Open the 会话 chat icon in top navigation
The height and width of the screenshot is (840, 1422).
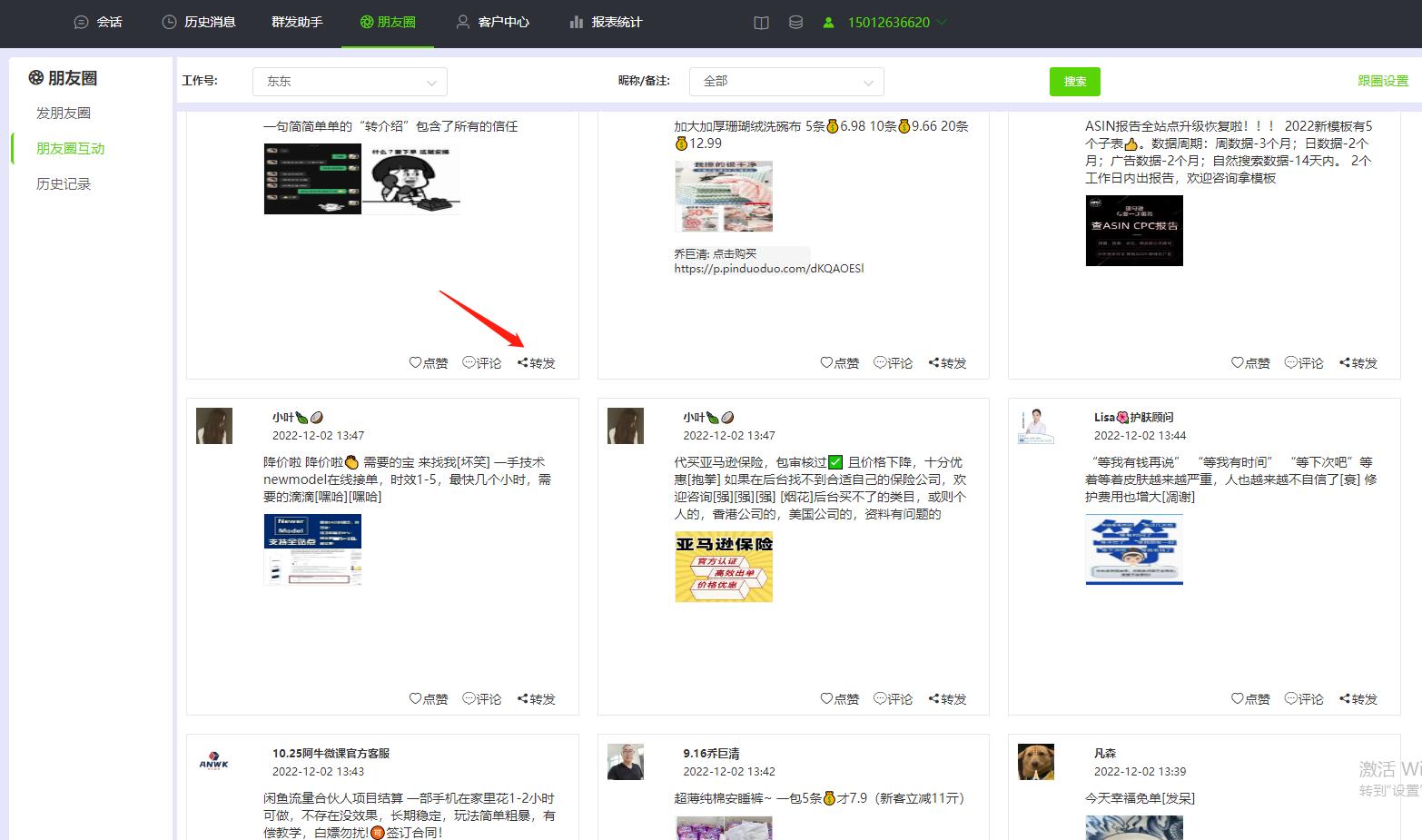coord(82,22)
